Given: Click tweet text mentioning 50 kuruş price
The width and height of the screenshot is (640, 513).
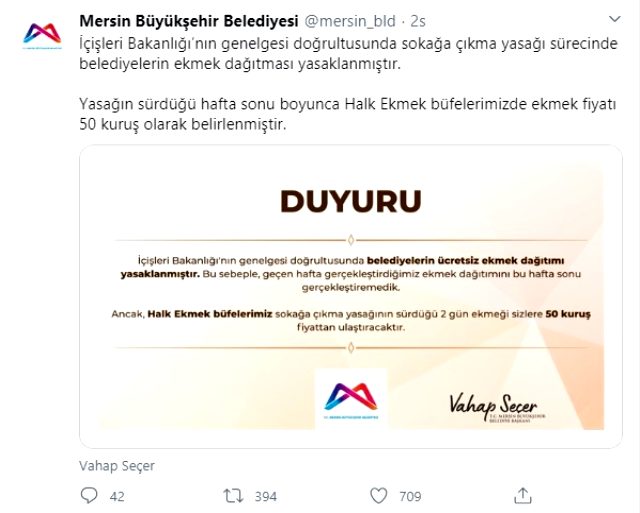Looking at the screenshot, I should (x=348, y=114).
